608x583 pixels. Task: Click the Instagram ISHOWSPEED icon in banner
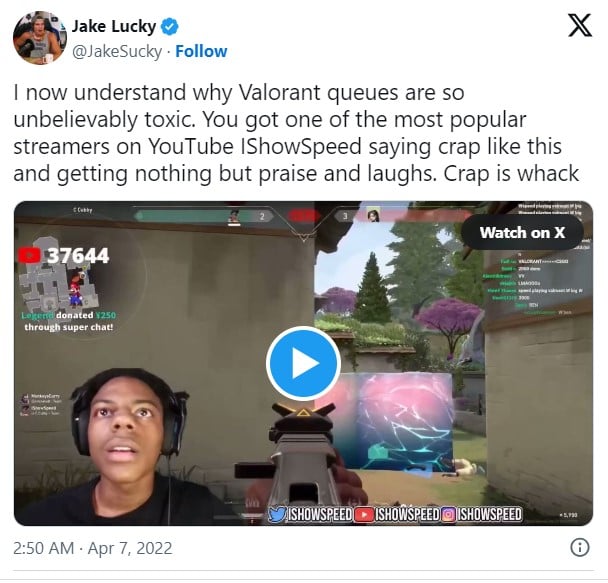click(448, 514)
